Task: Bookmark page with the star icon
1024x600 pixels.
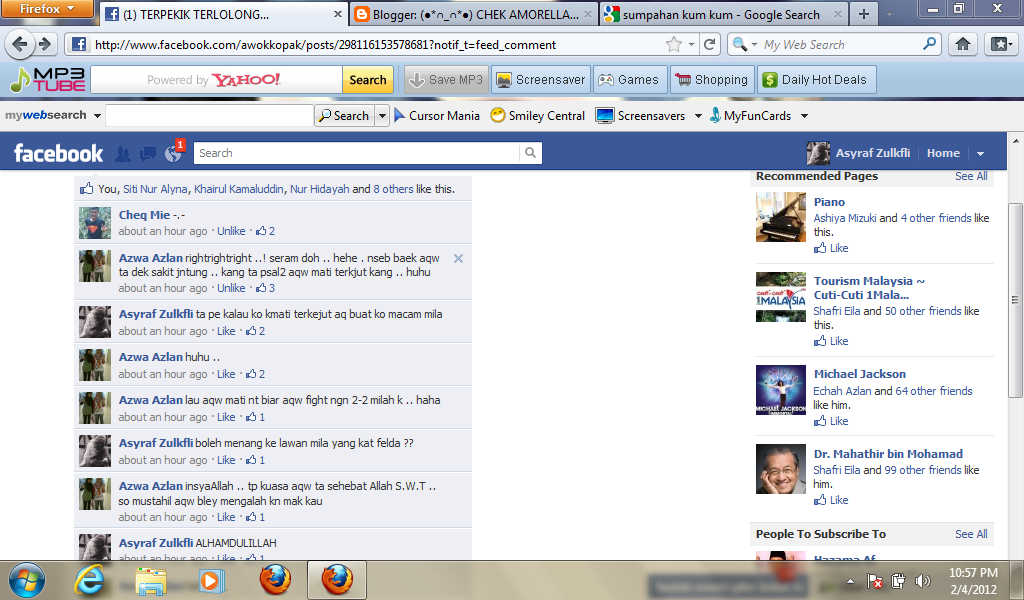Action: 673,44
